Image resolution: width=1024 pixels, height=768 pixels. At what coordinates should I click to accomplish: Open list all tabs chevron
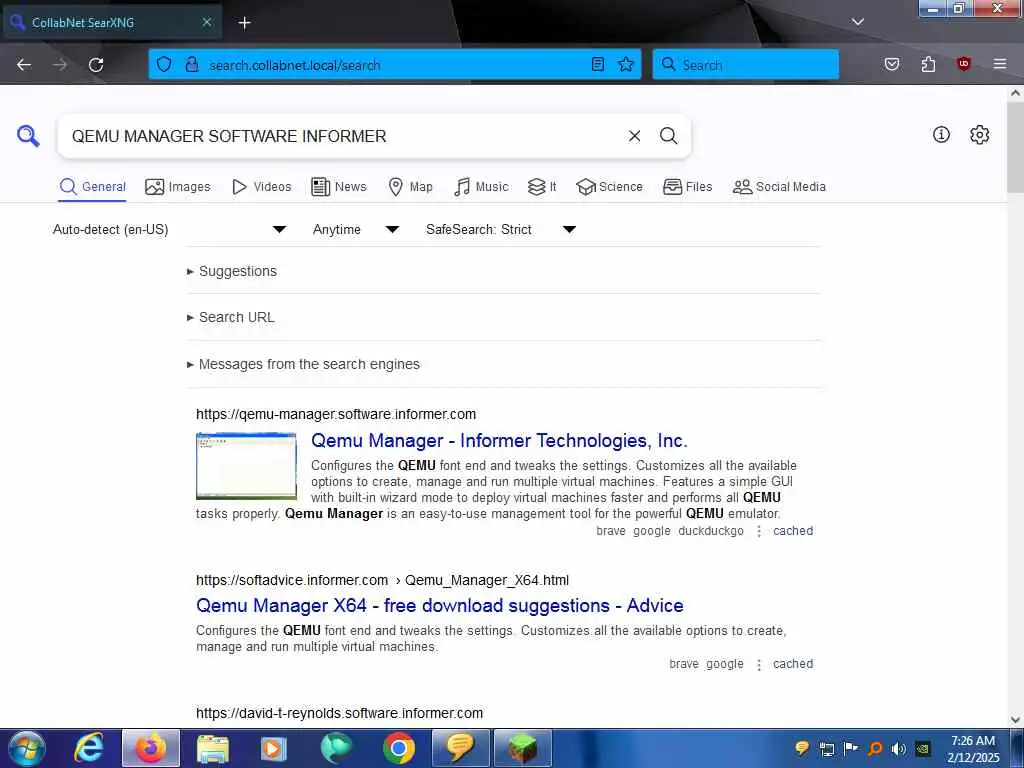point(858,22)
